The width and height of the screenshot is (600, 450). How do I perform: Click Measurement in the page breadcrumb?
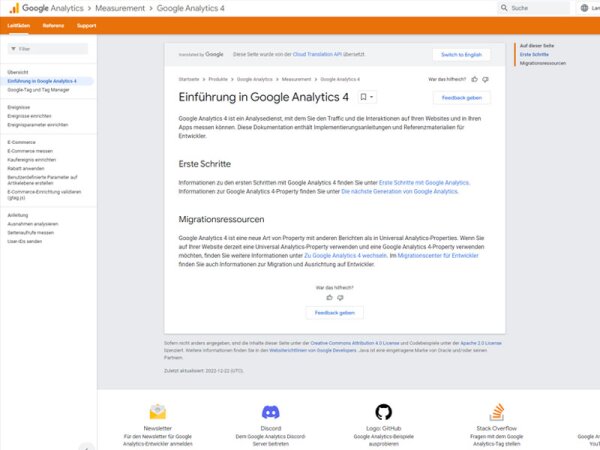[296, 79]
